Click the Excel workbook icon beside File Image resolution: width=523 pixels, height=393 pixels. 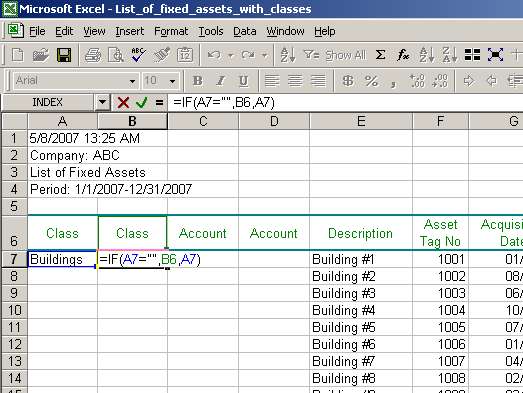[15, 31]
